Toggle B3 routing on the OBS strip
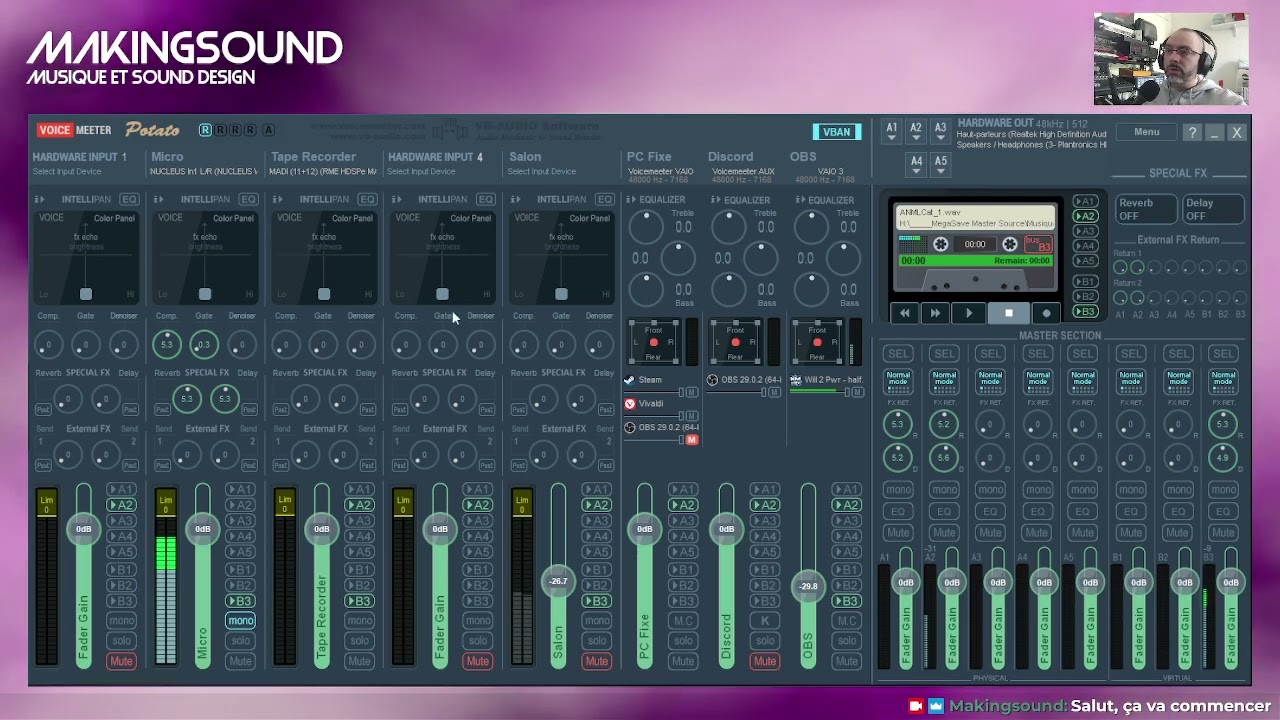Image resolution: width=1280 pixels, height=720 pixels. pos(847,601)
